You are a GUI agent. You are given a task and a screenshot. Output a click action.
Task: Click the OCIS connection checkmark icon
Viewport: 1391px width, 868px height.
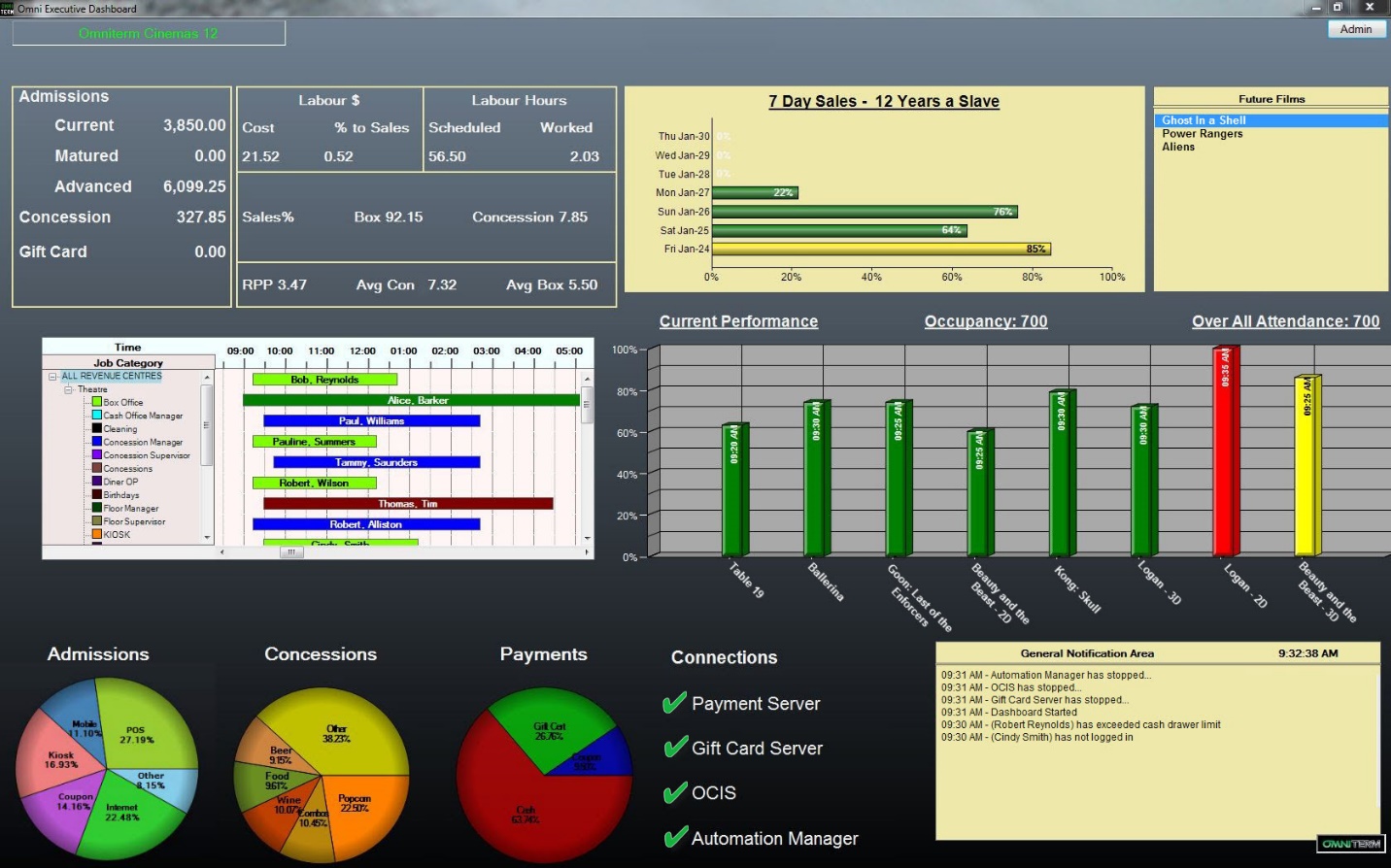click(x=674, y=792)
